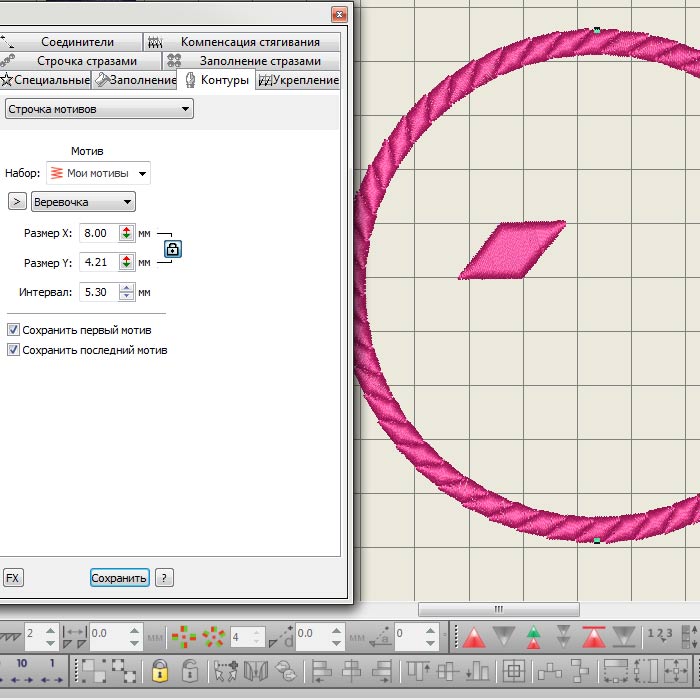This screenshot has width=700, height=700.
Task: Open the 'Веревочка' motif dropdown
Action: click(x=83, y=202)
